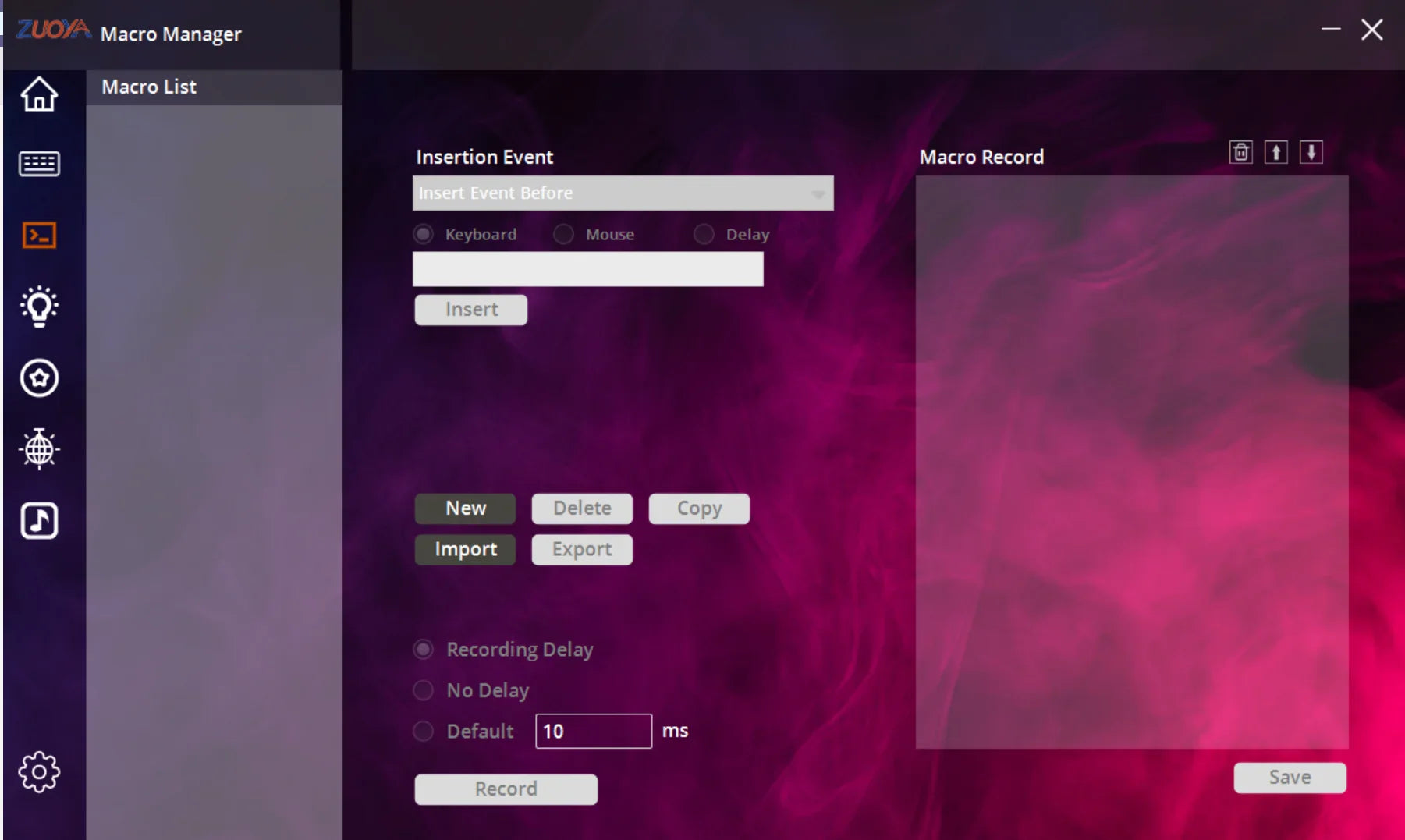1405x840 pixels.
Task: Delete macro record entry with trash icon
Action: (x=1241, y=152)
